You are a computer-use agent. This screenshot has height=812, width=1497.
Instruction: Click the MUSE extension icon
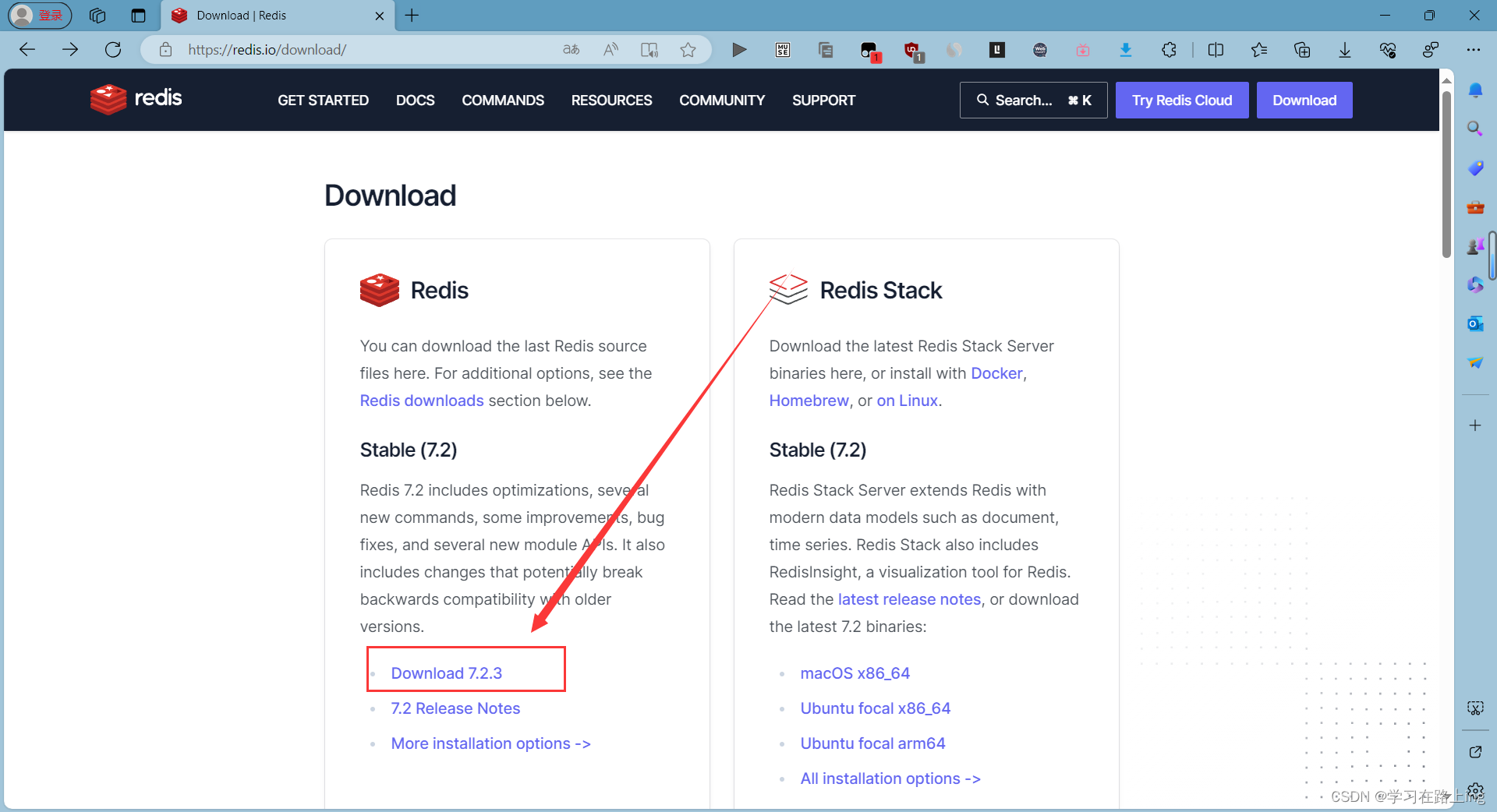tap(783, 50)
